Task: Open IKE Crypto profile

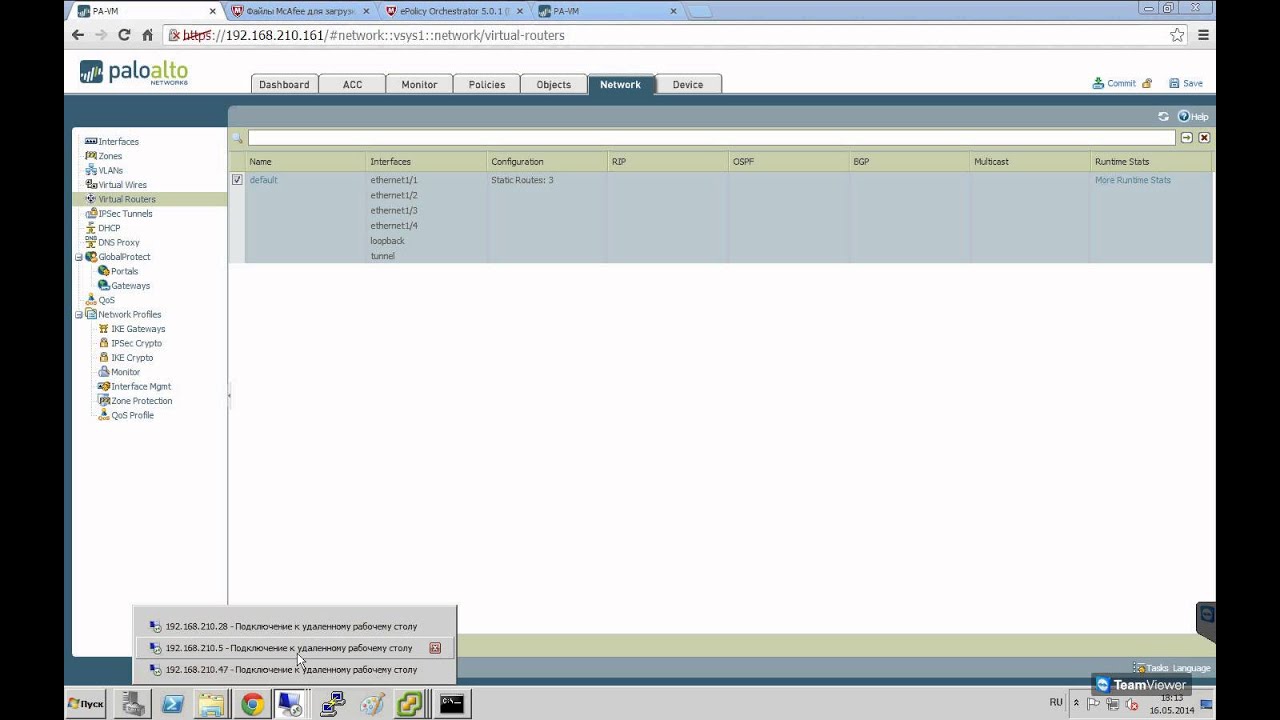Action: click(x=132, y=358)
